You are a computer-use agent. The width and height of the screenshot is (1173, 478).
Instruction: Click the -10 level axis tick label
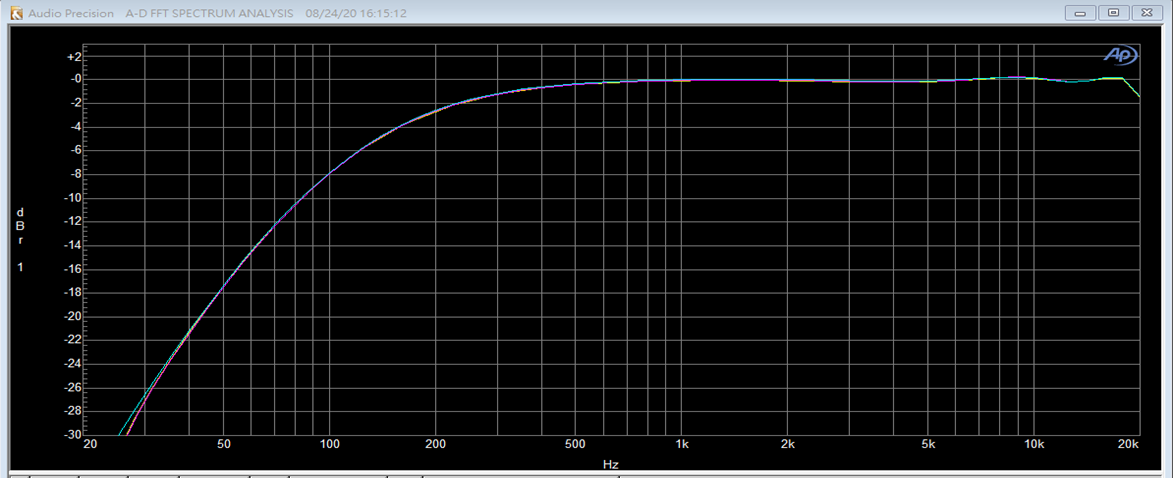(x=71, y=198)
